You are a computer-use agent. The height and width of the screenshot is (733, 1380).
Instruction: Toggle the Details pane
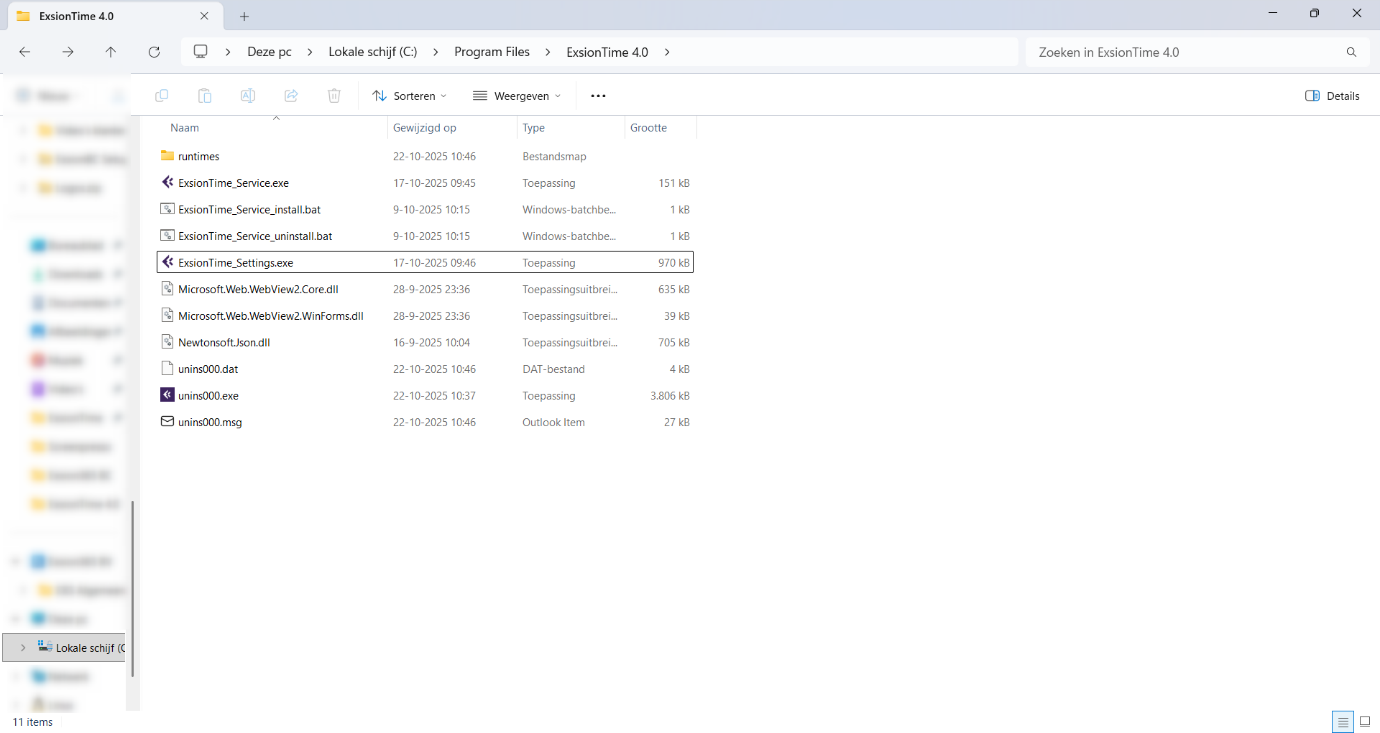click(x=1332, y=96)
